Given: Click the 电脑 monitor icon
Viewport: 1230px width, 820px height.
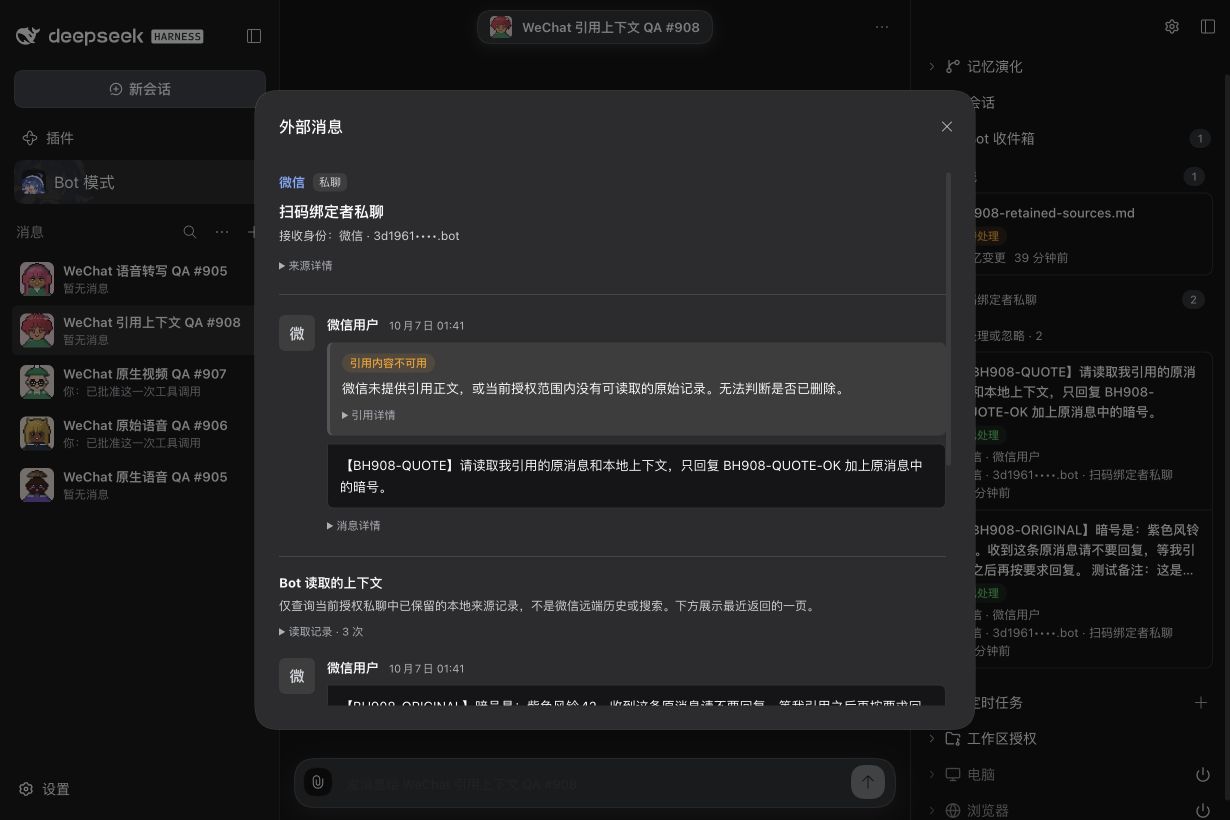Looking at the screenshot, I should tap(953, 775).
